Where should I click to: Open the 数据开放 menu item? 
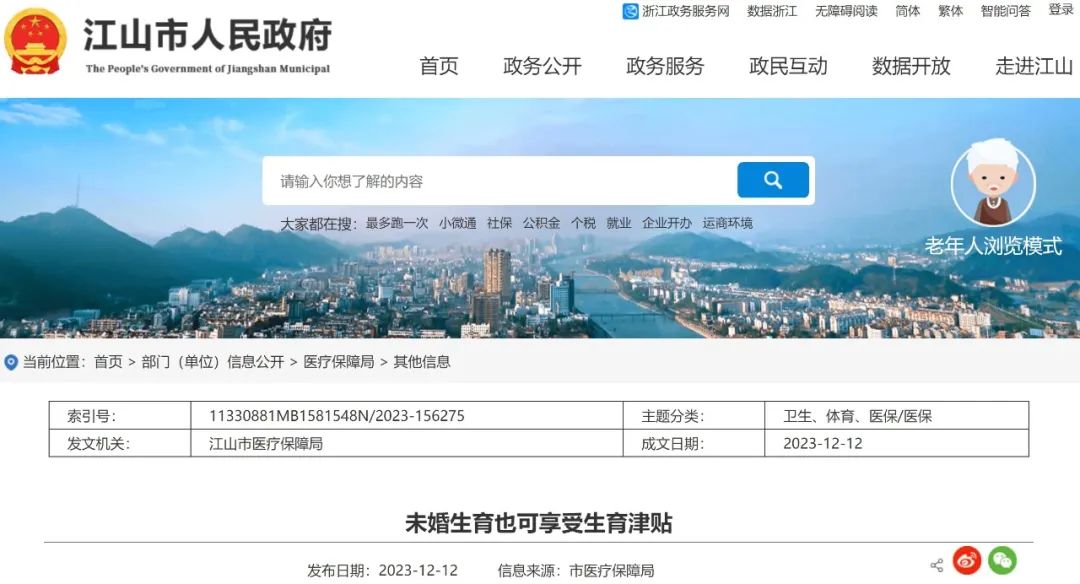click(x=911, y=66)
